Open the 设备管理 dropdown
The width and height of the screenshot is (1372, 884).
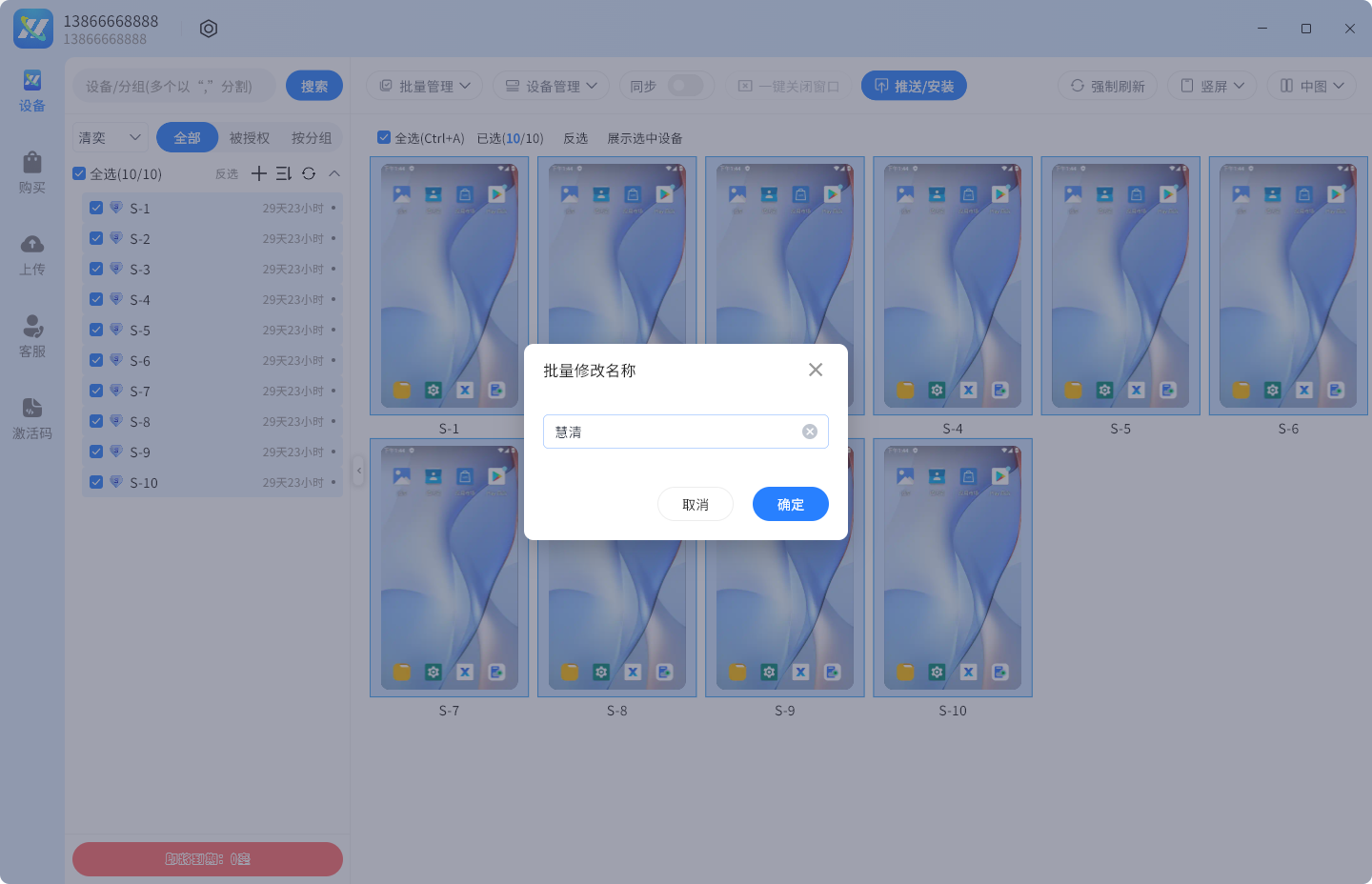551,86
